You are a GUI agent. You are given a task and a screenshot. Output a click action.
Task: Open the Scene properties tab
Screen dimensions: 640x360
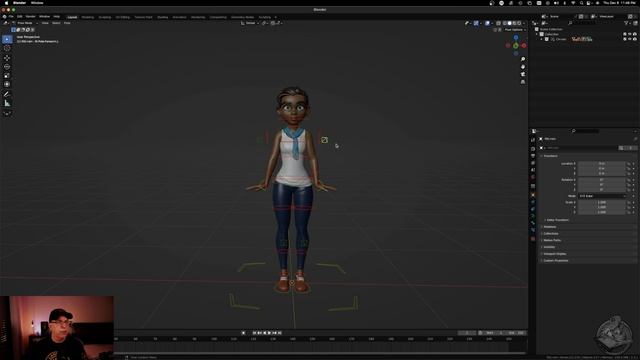coord(533,170)
